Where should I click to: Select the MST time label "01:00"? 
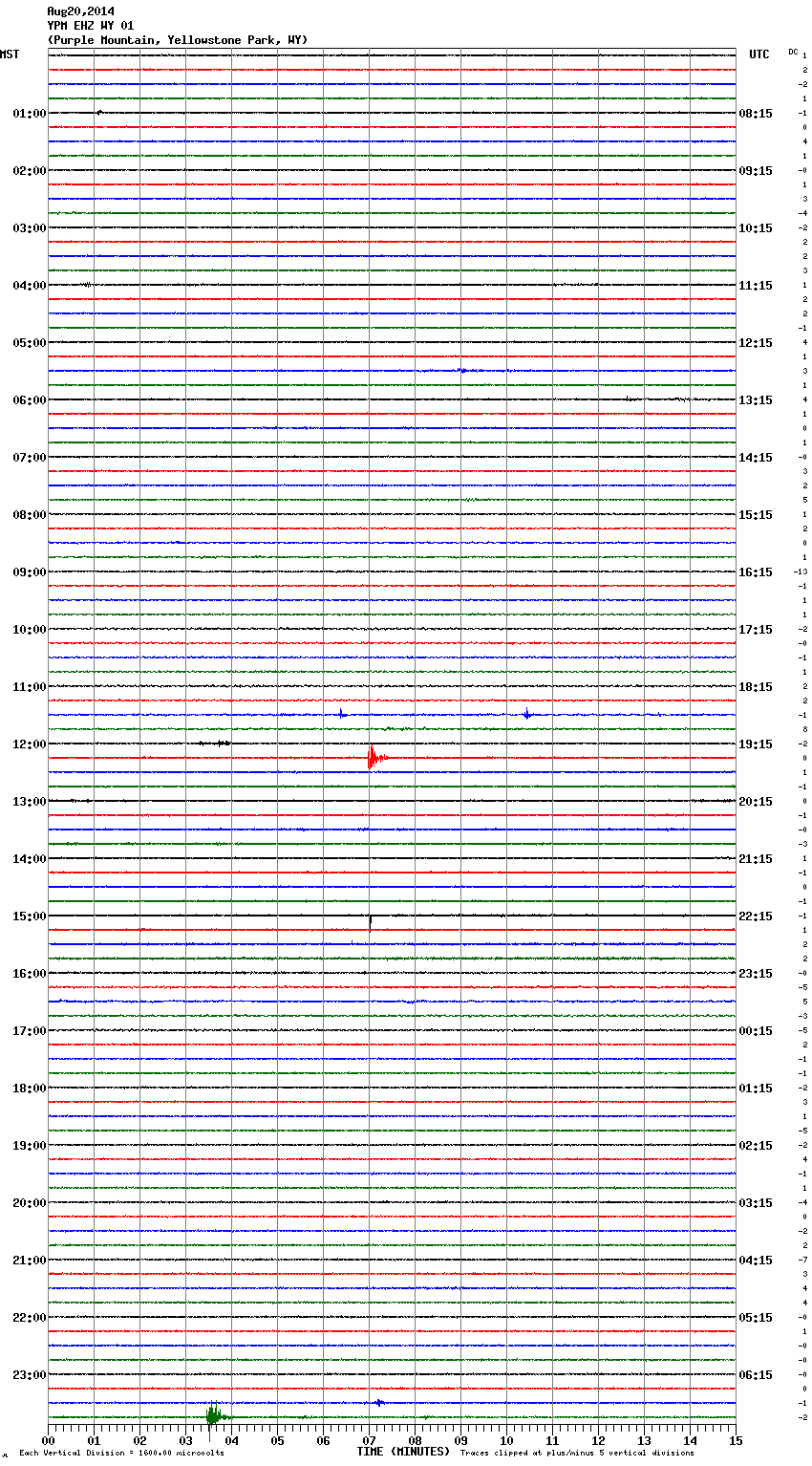(x=30, y=114)
